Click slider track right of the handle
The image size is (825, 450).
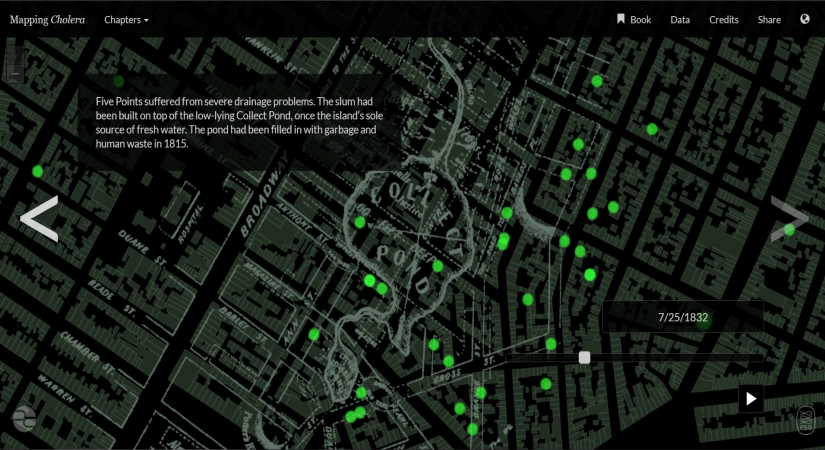pos(676,358)
